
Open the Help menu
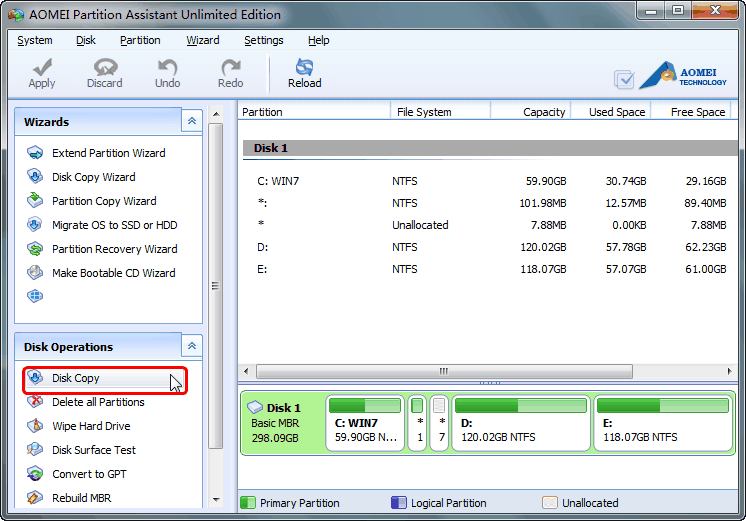[318, 40]
